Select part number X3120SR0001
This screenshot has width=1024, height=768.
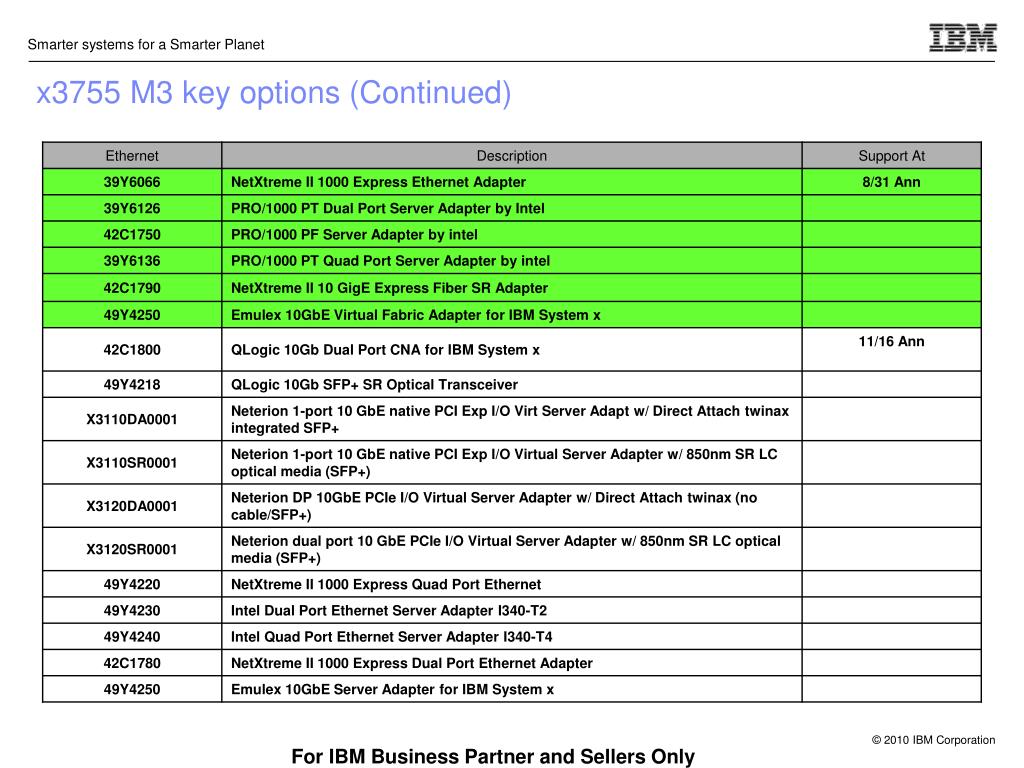click(x=132, y=549)
